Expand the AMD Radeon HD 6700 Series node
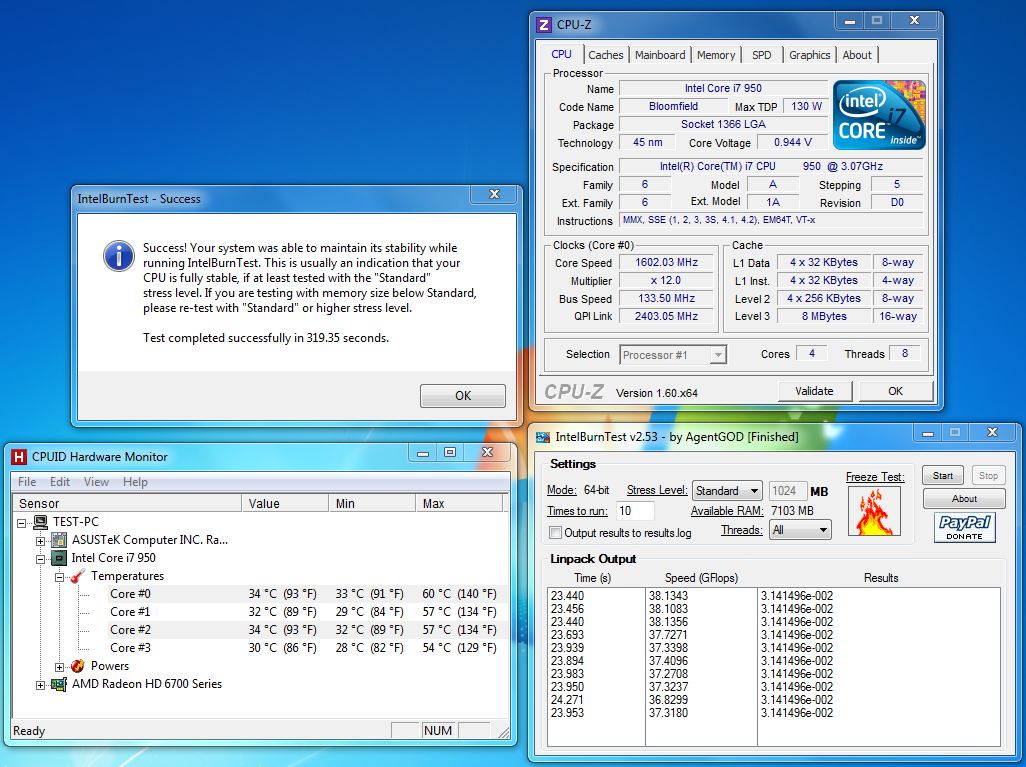 pyautogui.click(x=41, y=685)
